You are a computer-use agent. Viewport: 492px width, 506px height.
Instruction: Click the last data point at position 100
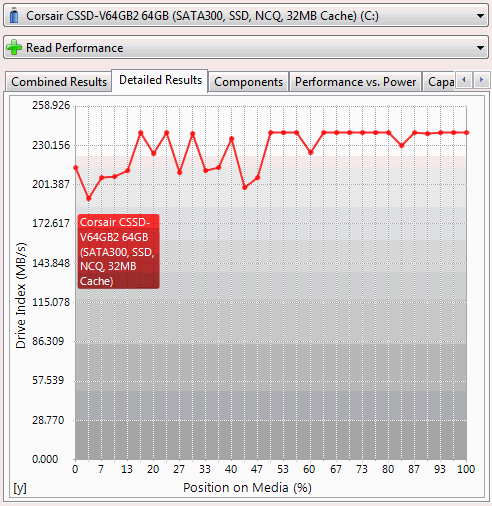pos(467,133)
